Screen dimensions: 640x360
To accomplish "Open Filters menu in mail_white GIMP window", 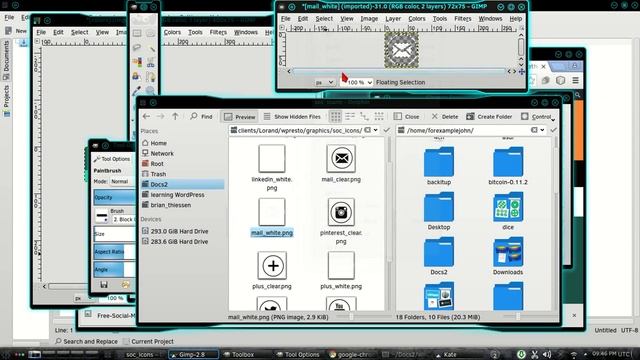I will tap(463, 19).
